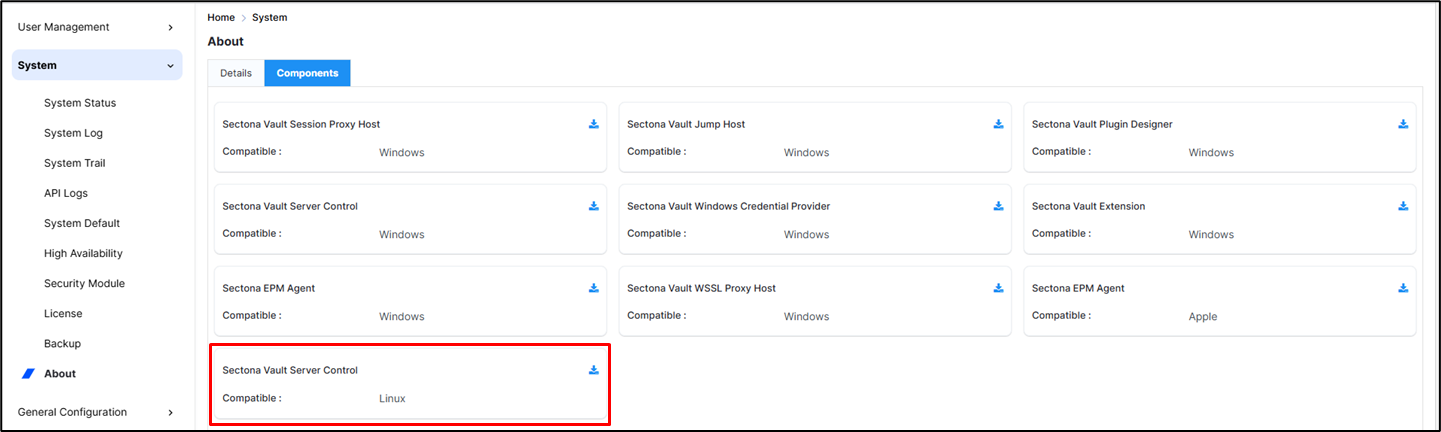Image resolution: width=1441 pixels, height=432 pixels.
Task: Click System in the breadcrumb
Action: pos(269,18)
